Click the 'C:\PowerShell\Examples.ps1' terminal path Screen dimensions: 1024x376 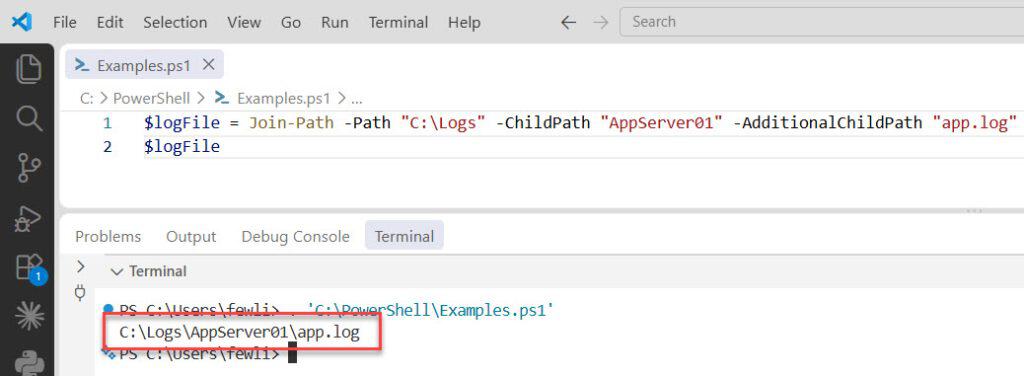tap(430, 311)
